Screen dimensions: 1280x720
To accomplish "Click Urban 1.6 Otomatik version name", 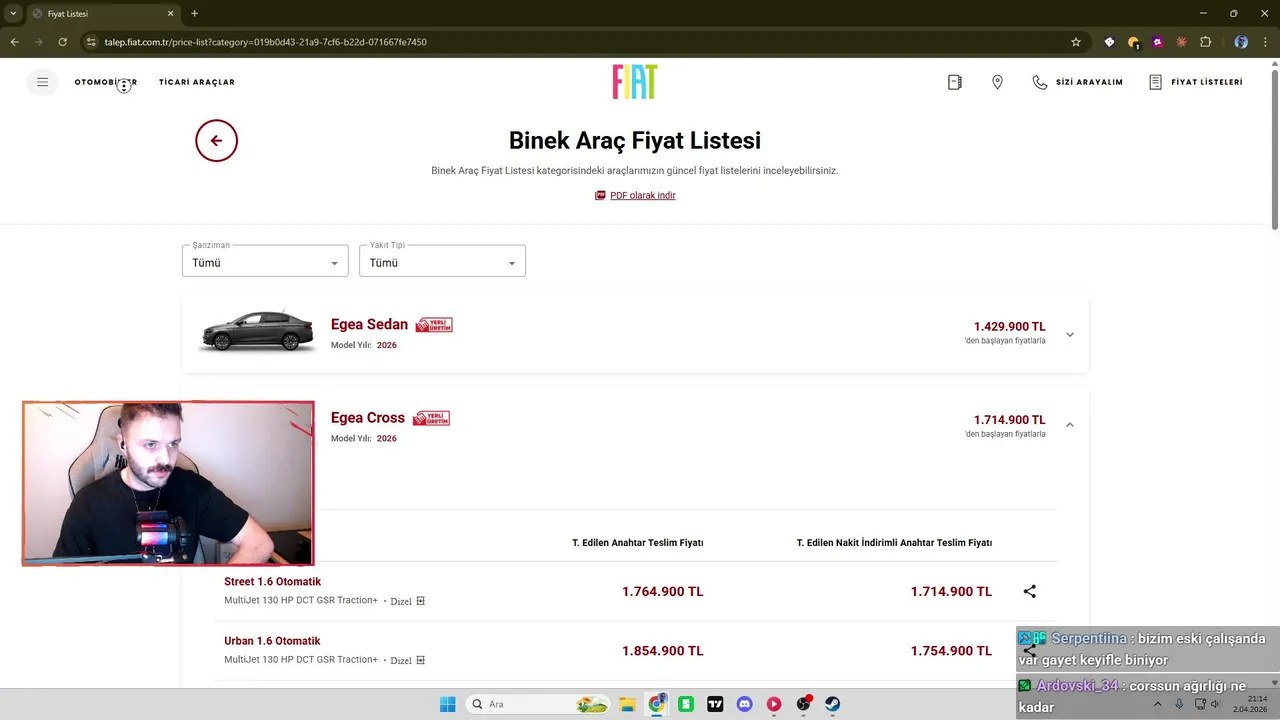I will 272,641.
